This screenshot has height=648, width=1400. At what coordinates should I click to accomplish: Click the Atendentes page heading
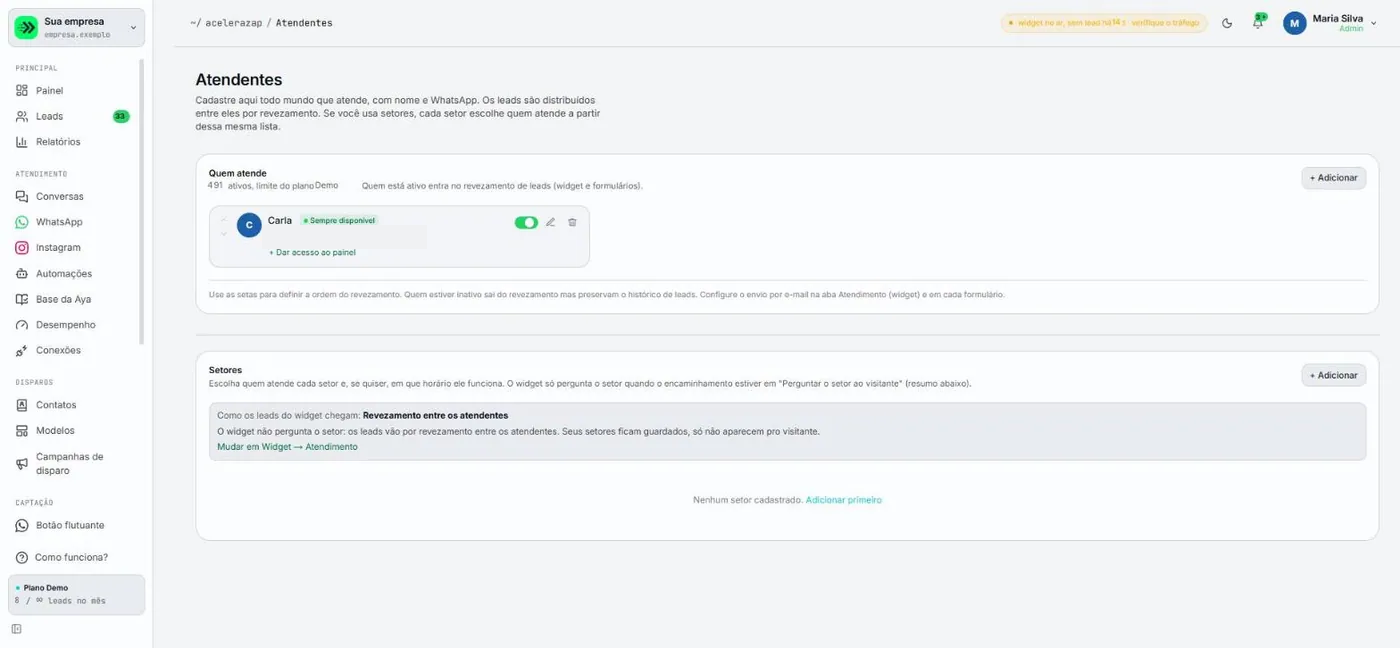pyautogui.click(x=239, y=80)
